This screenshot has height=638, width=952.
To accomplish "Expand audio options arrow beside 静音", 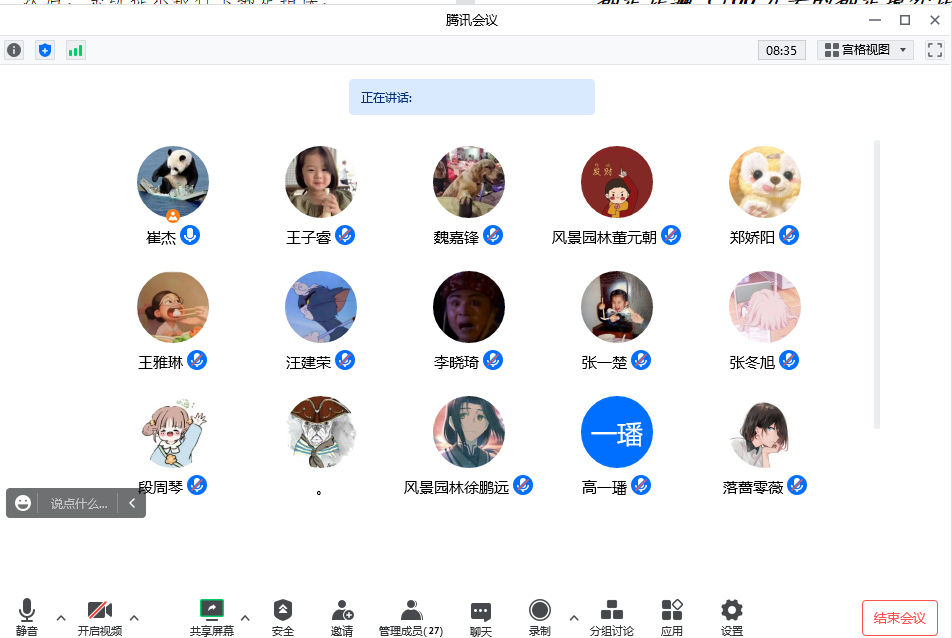I will pos(61,617).
